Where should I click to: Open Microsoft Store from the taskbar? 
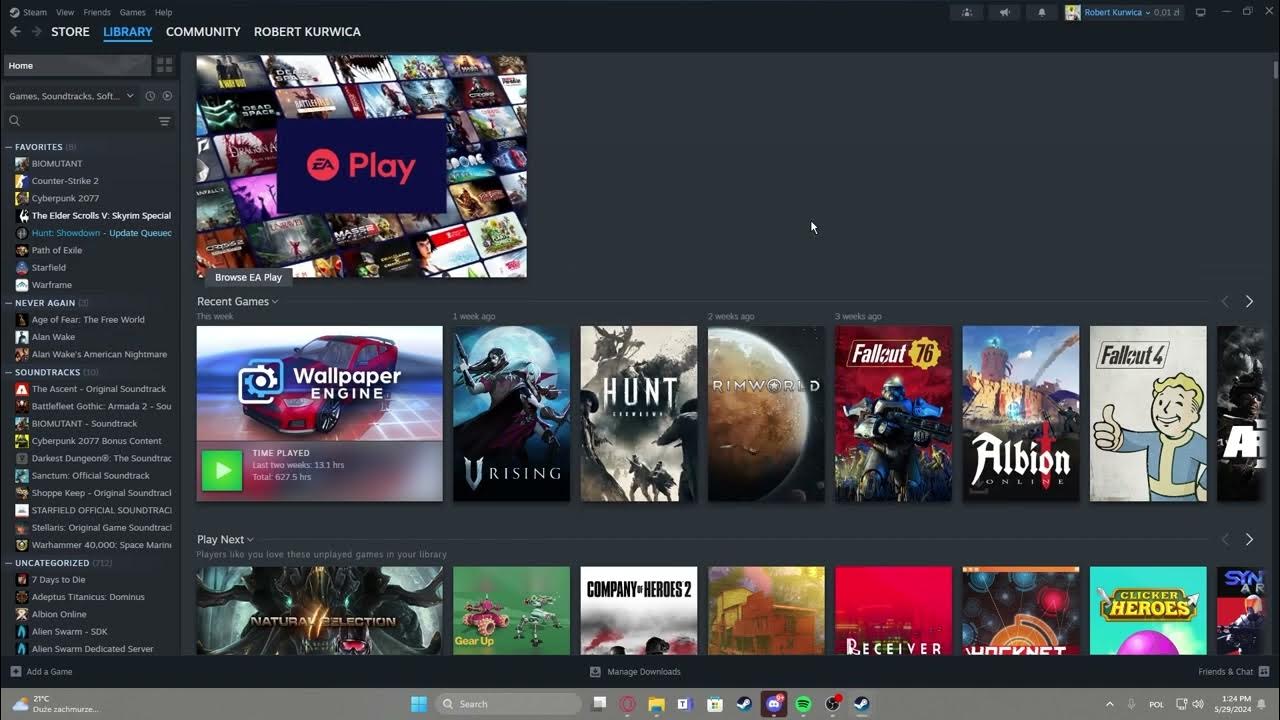715,704
